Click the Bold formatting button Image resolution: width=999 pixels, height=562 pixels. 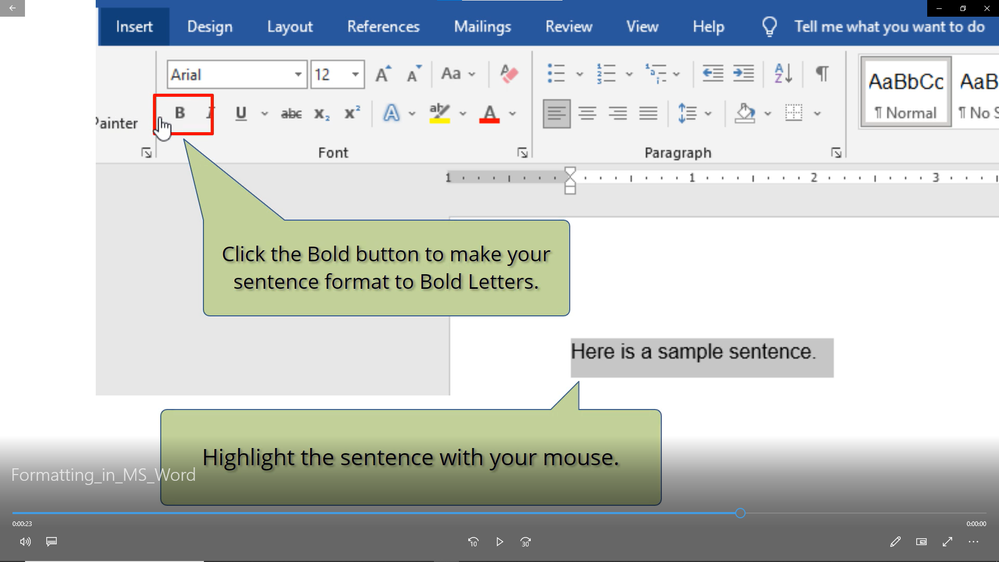click(x=180, y=113)
